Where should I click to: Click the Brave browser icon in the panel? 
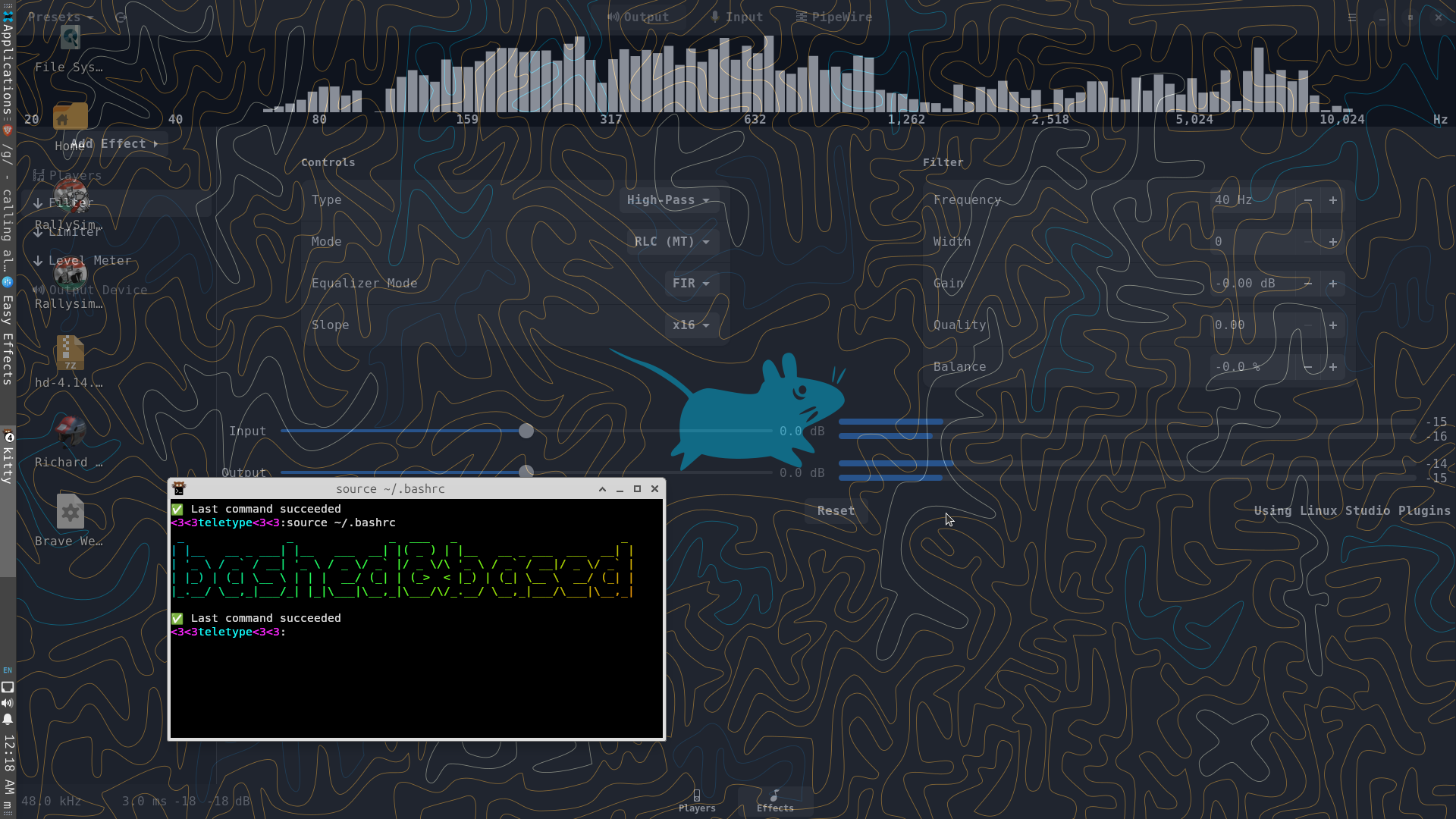click(x=8, y=130)
